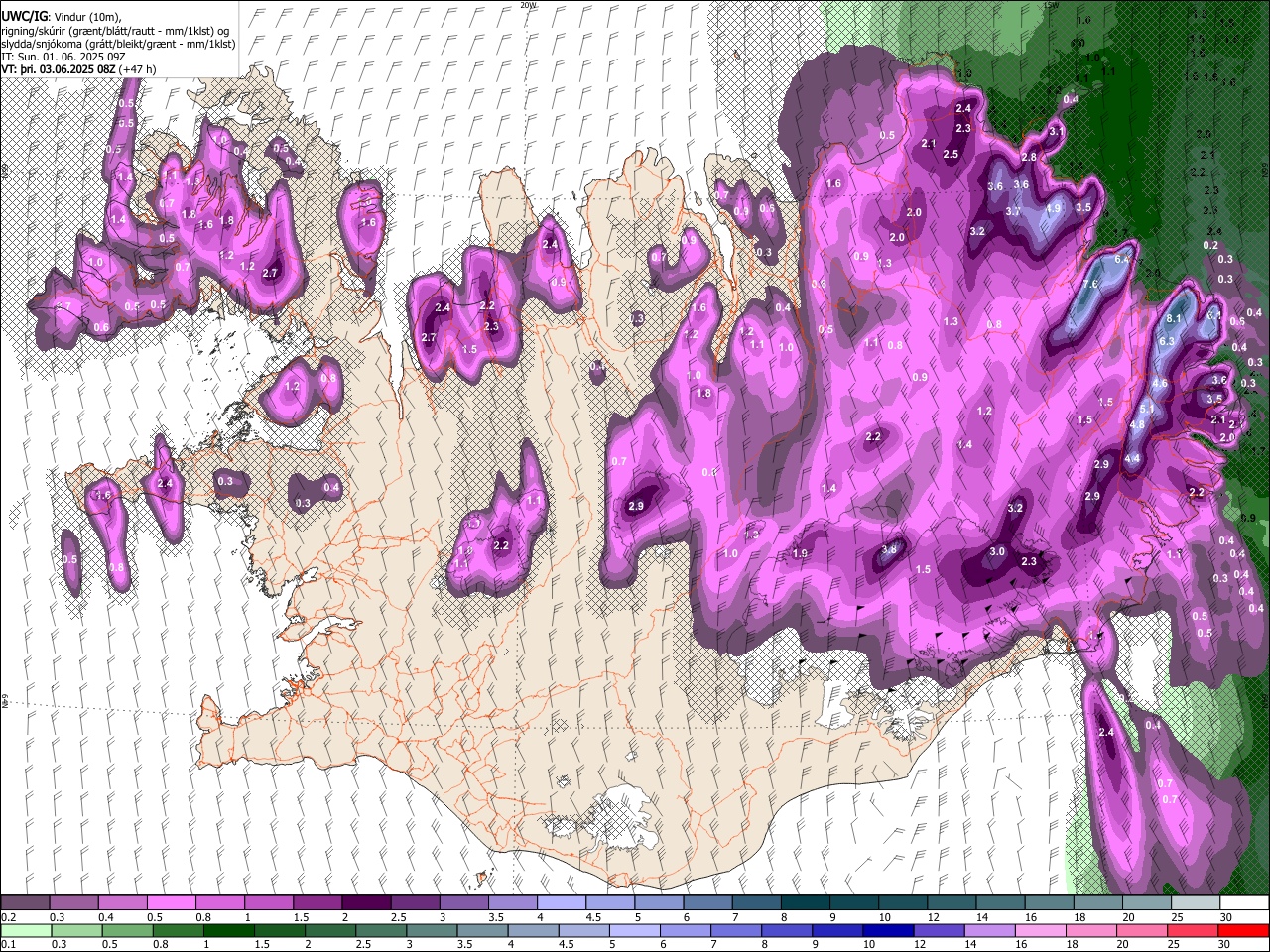Click the lower scale swatch starting at 20
The height and width of the screenshot is (952, 1270).
pos(1143,930)
